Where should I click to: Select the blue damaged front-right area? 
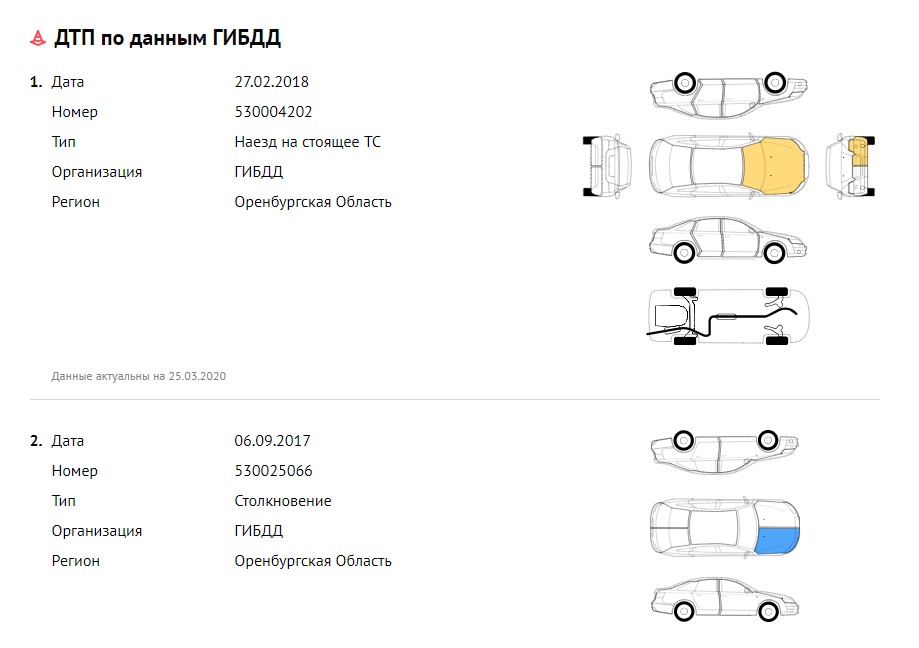click(x=776, y=540)
